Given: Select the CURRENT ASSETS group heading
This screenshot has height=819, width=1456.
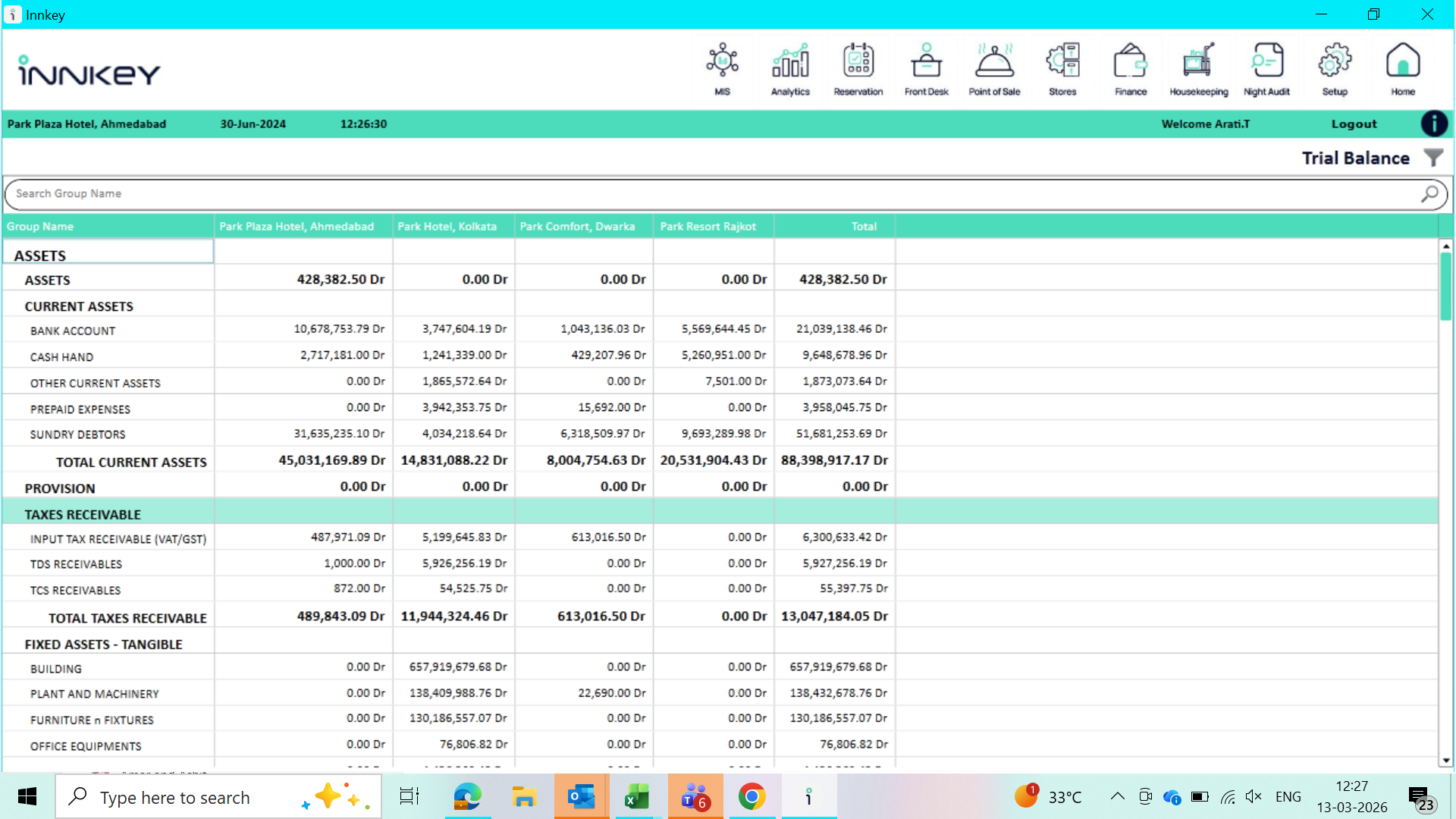Looking at the screenshot, I should tap(79, 306).
